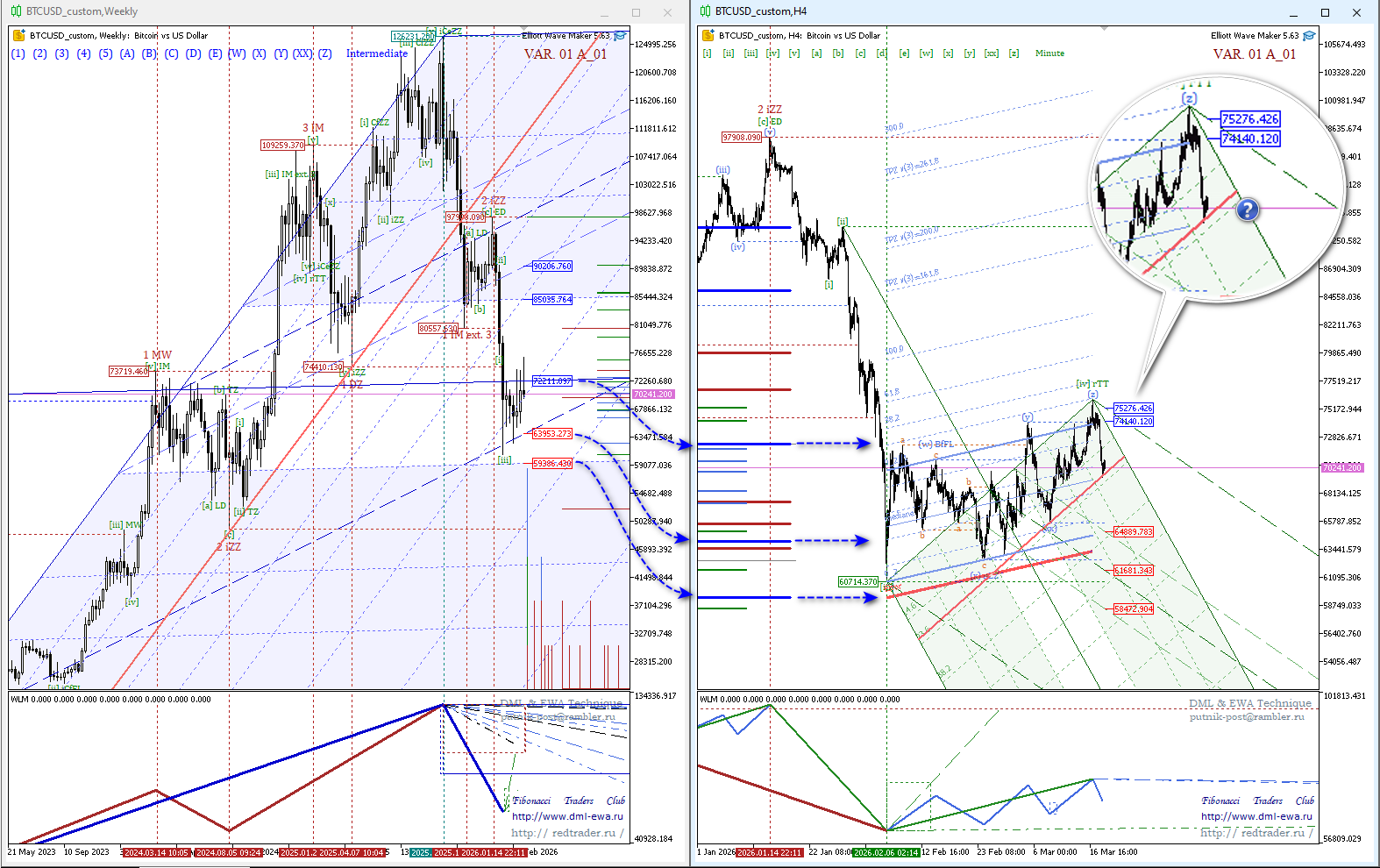This screenshot has height=868, width=1380.
Task: Click the gold symbol icon on the H4 chart
Action: click(x=708, y=36)
